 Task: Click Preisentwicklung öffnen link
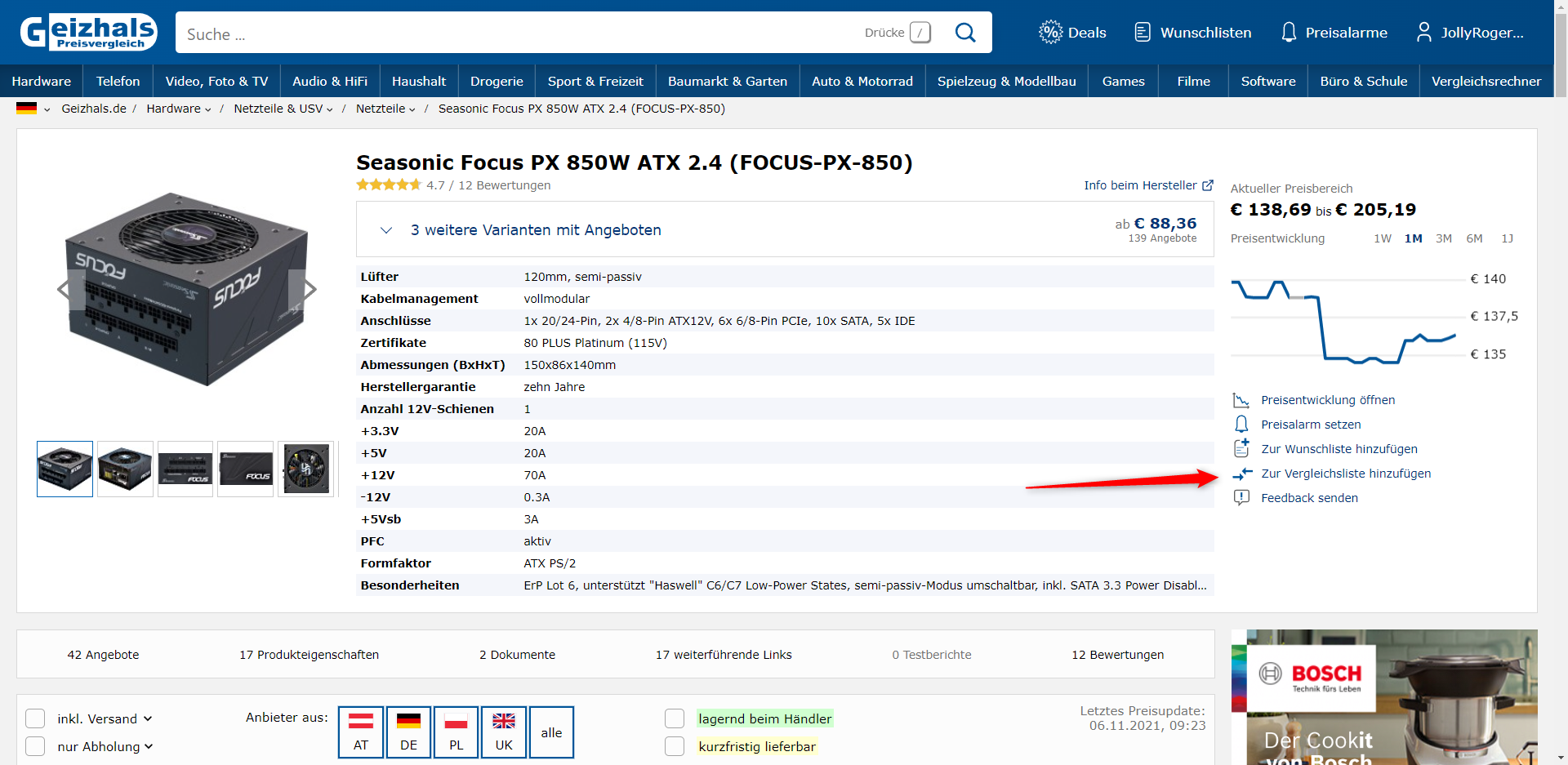click(x=1328, y=400)
